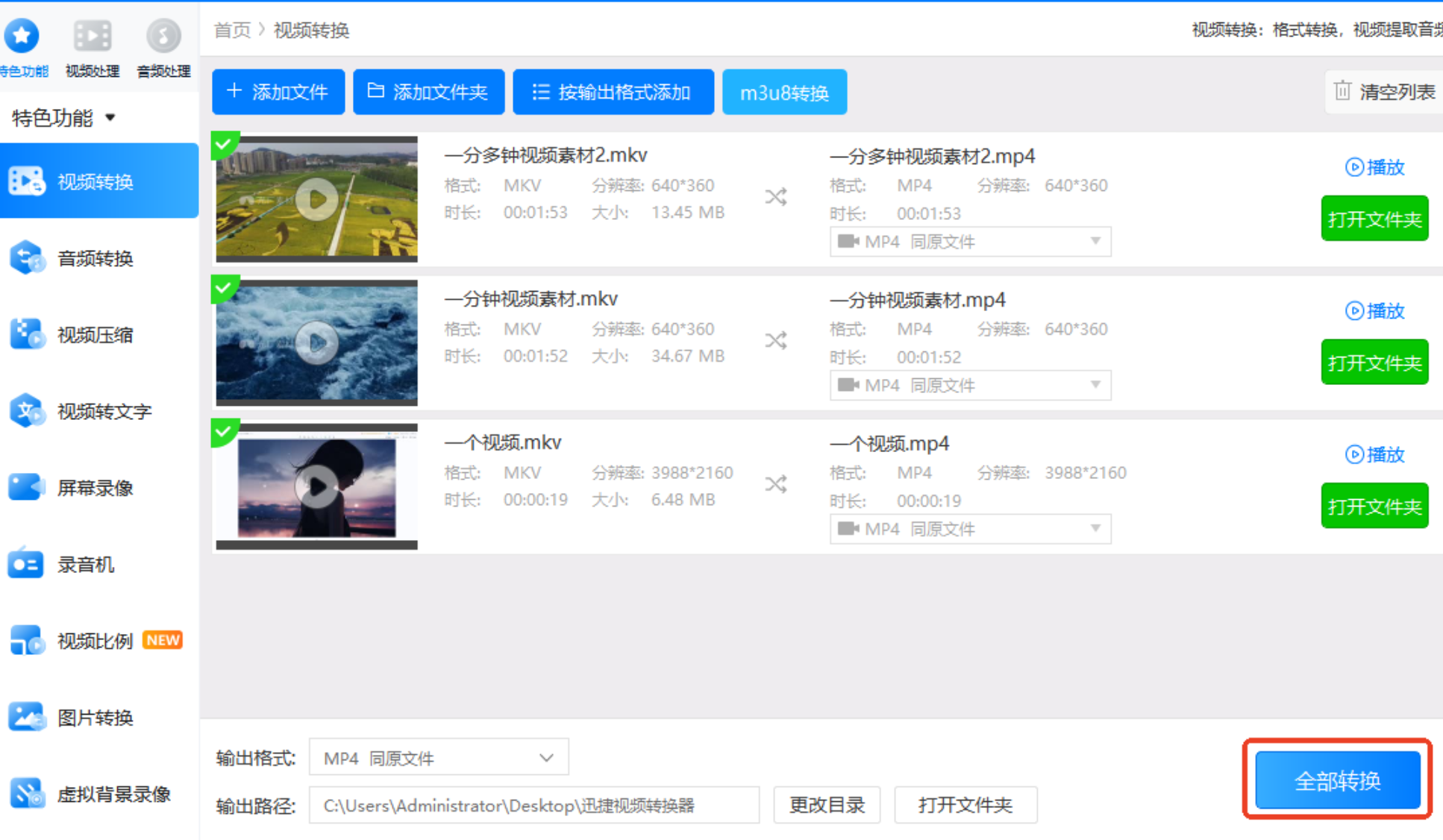Click 打开文件夹 for 一分多钟视频素材2.mp4
This screenshot has width=1443, height=840.
click(1374, 219)
